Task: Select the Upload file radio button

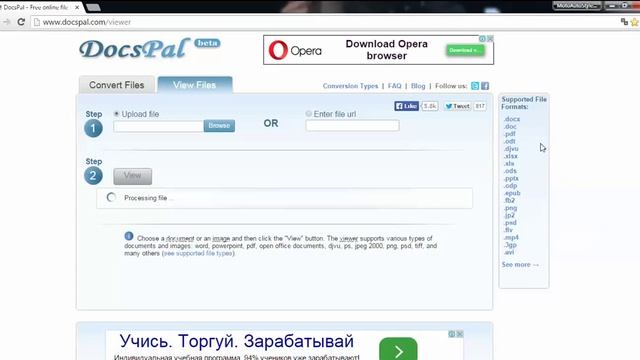Action: click(x=116, y=114)
